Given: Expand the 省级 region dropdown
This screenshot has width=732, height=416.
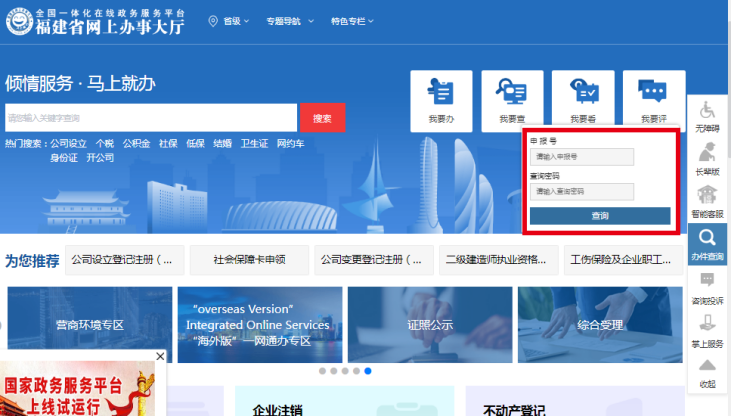Looking at the screenshot, I should click(229, 21).
